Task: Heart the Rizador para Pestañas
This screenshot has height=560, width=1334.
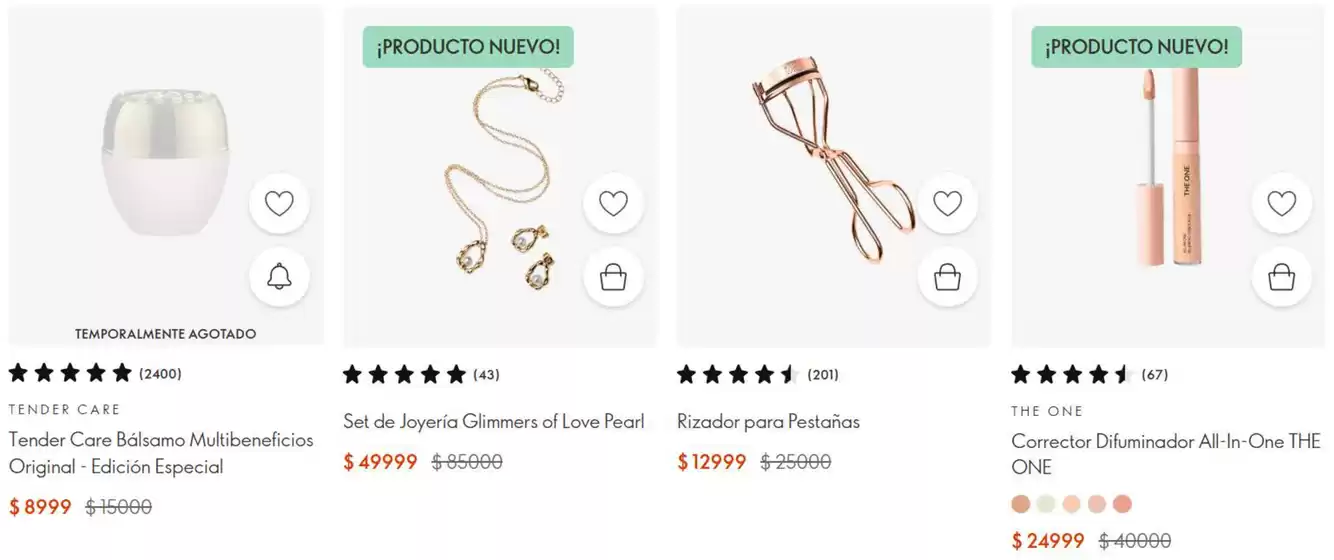Action: (x=947, y=204)
